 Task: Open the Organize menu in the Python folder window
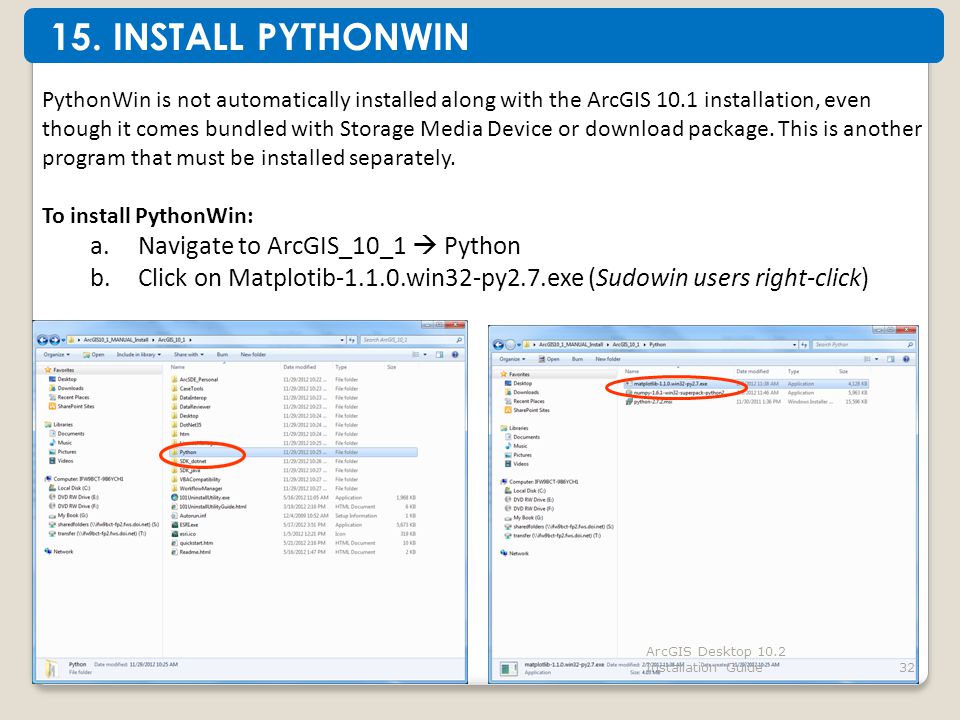tap(512, 359)
